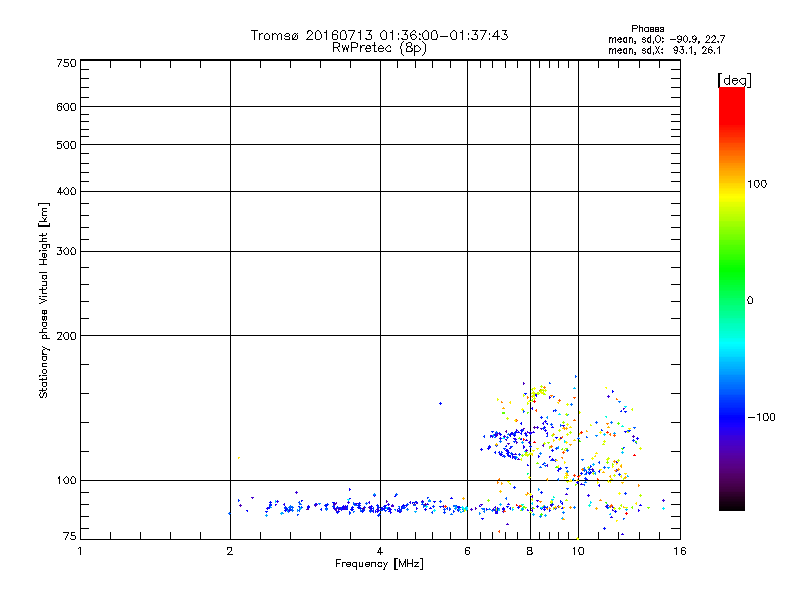Click the colorbar '-100' tick label
This screenshot has height=600, width=800.
762,417
